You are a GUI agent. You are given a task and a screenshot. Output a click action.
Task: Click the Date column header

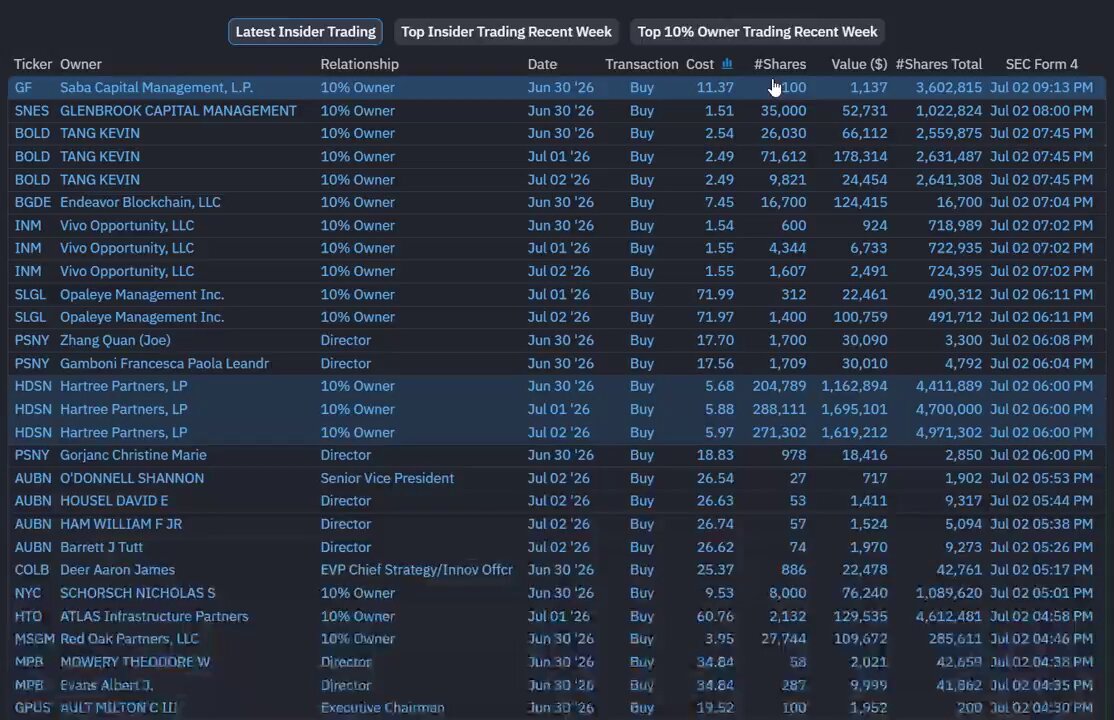tap(542, 64)
